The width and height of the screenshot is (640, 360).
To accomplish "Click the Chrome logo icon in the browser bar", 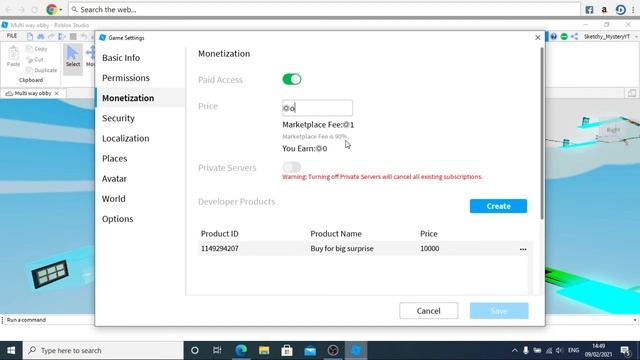I will click(51, 9).
